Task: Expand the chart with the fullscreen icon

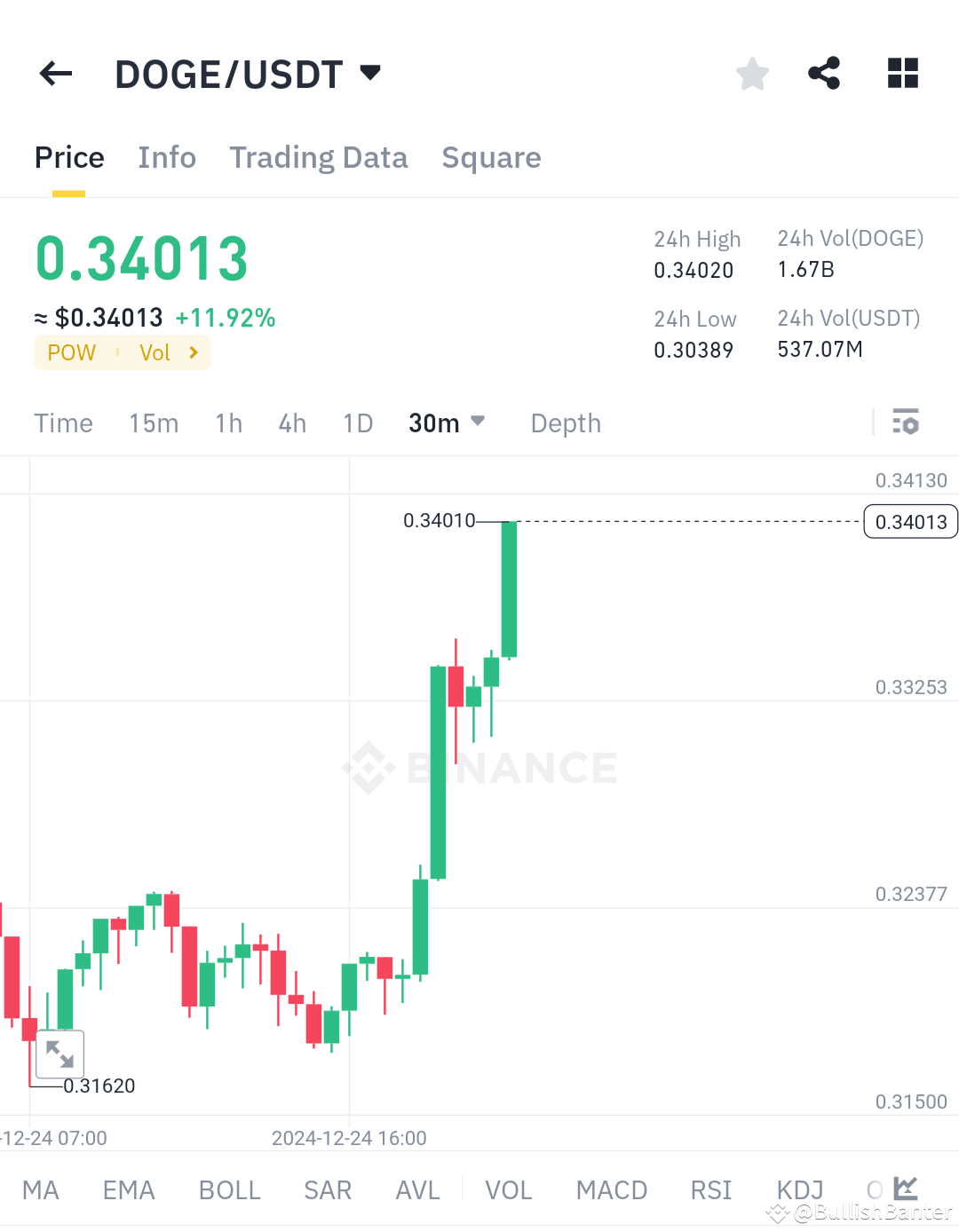Action: [59, 1054]
